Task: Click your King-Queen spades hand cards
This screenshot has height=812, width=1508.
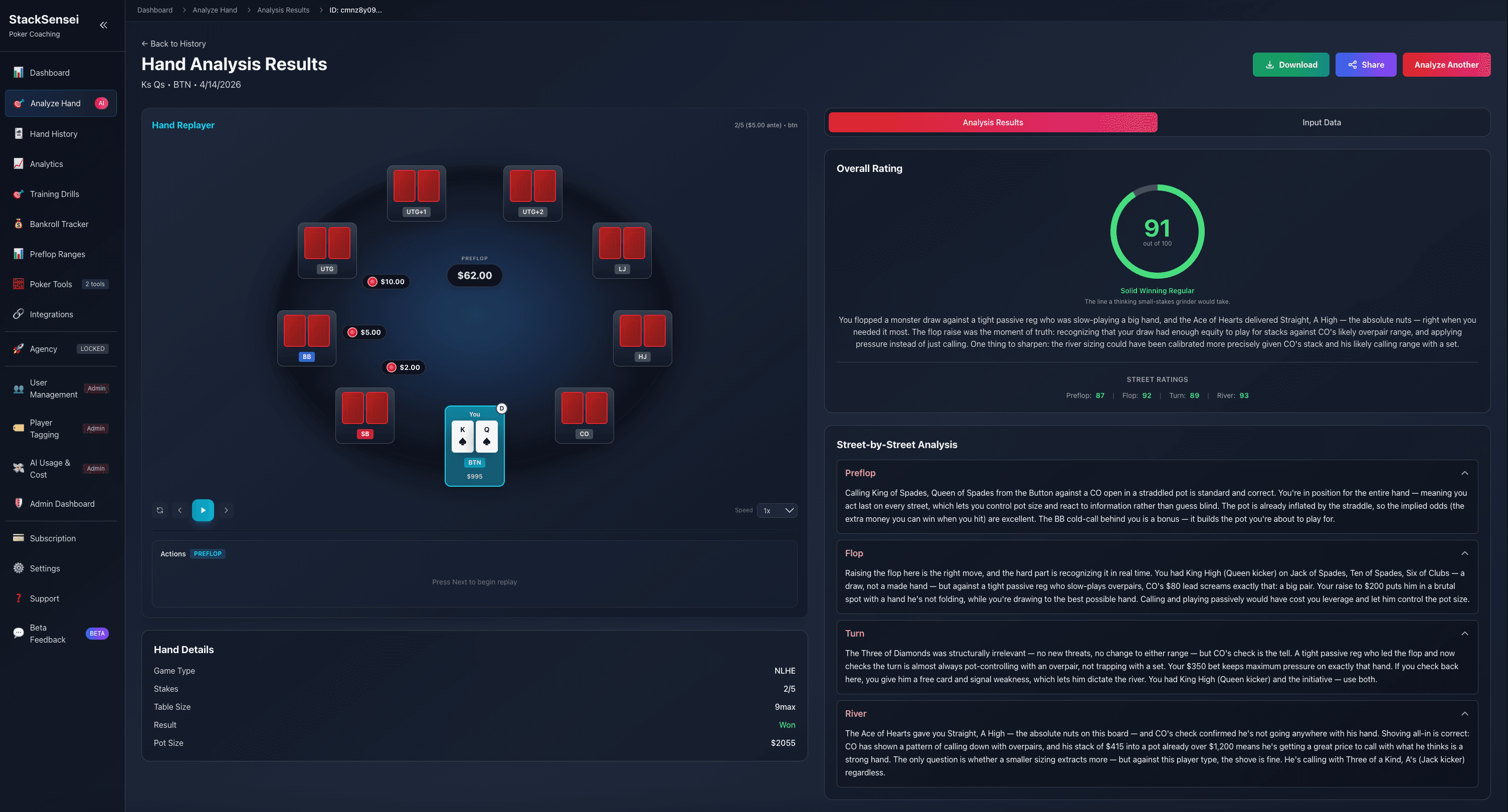Action: 474,436
